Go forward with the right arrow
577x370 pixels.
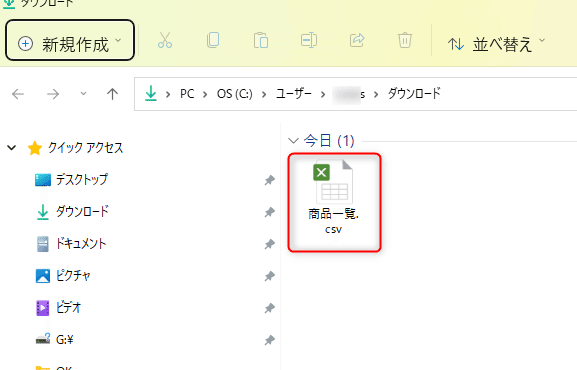tap(53, 94)
